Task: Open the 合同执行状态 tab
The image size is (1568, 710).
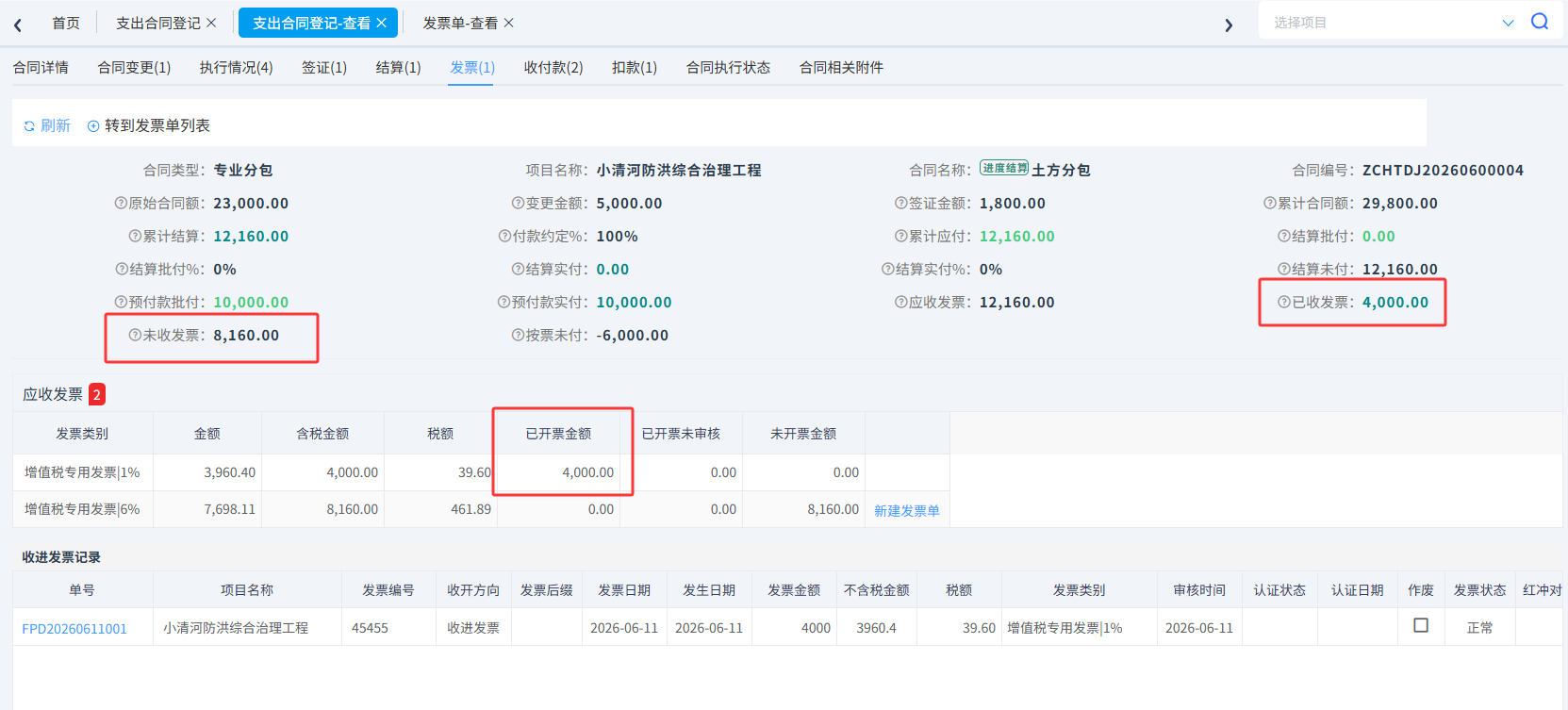Action: (728, 67)
